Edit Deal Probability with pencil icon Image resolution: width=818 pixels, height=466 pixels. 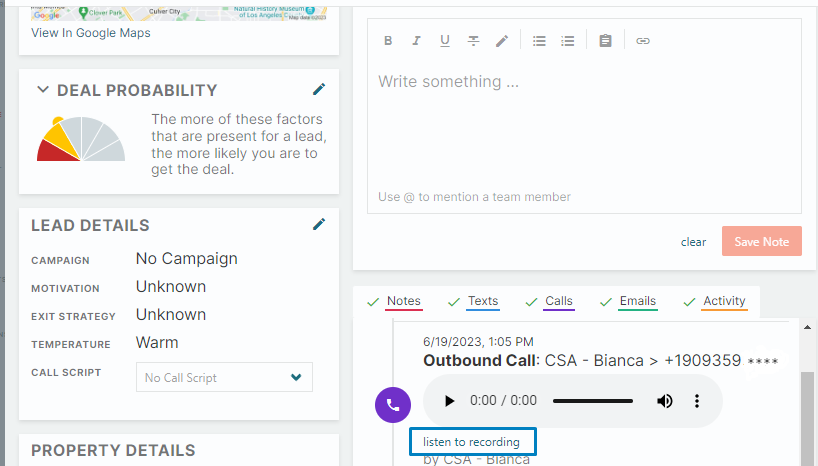(319, 89)
